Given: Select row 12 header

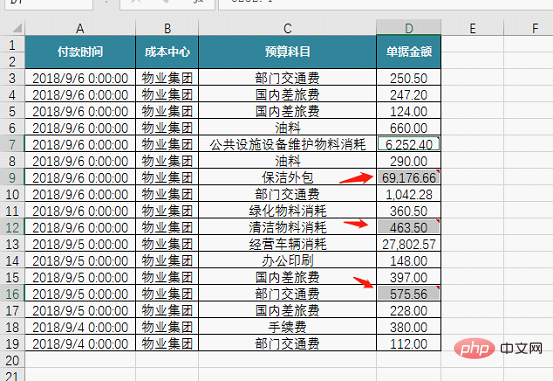Looking at the screenshot, I should coord(12,228).
